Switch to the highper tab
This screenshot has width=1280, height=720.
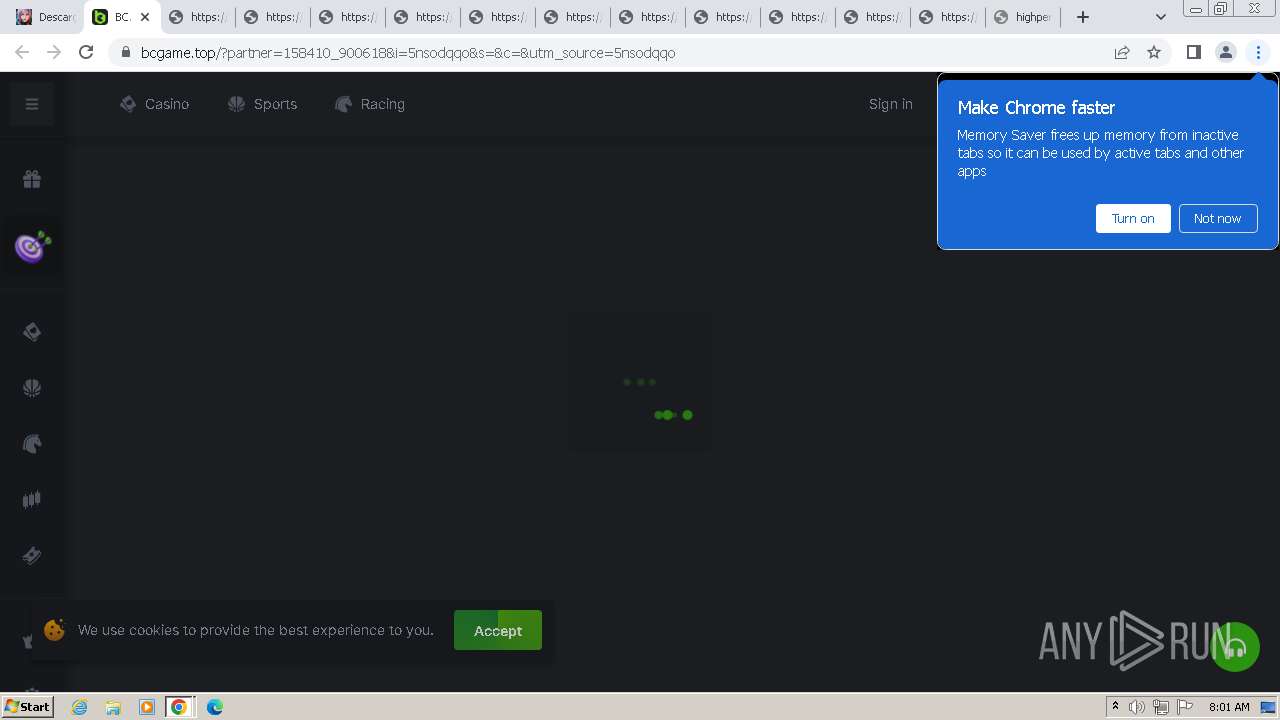pos(1022,17)
